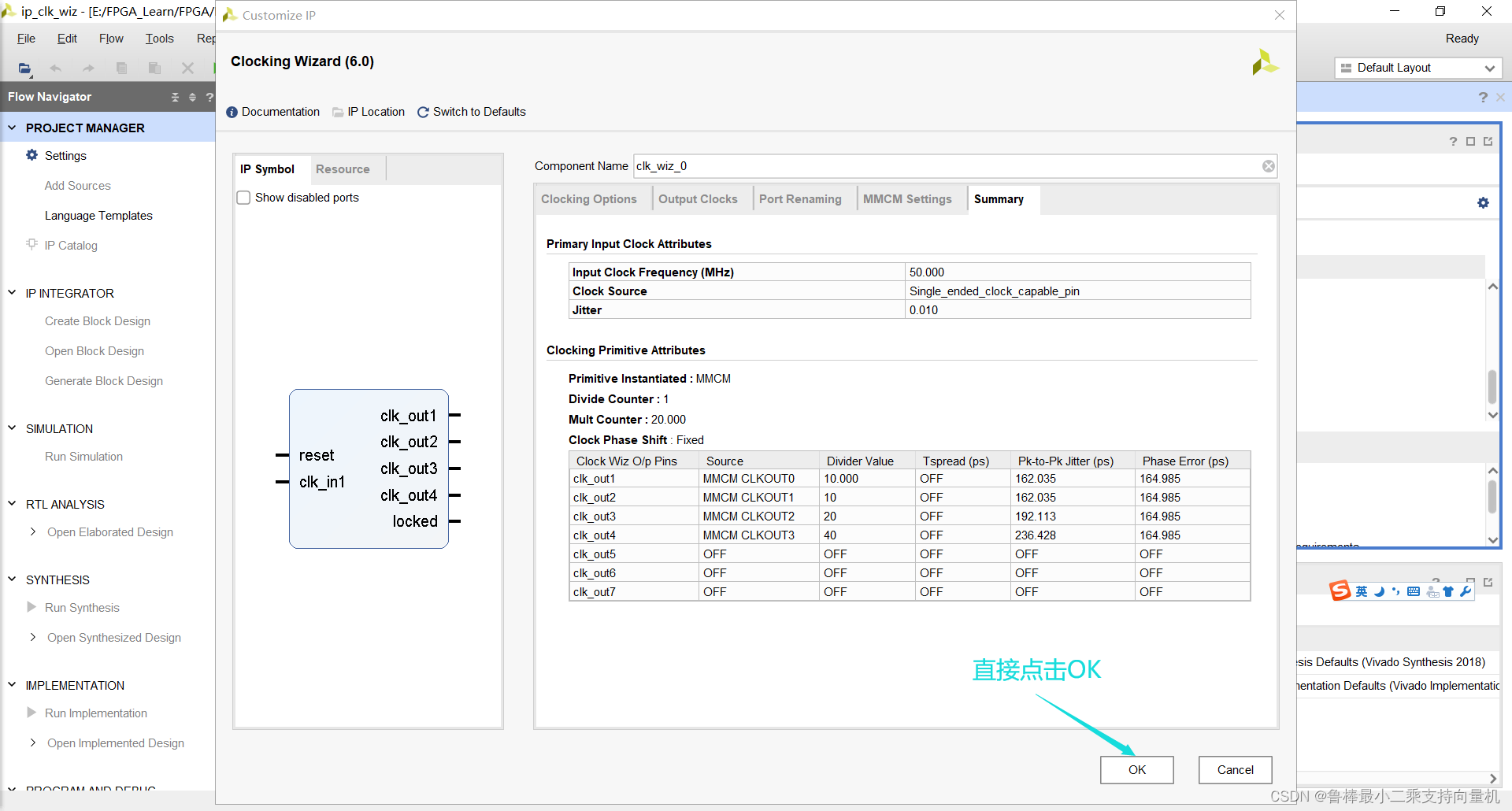Click the redo arrow in main toolbar
This screenshot has width=1512, height=811.
point(88,69)
